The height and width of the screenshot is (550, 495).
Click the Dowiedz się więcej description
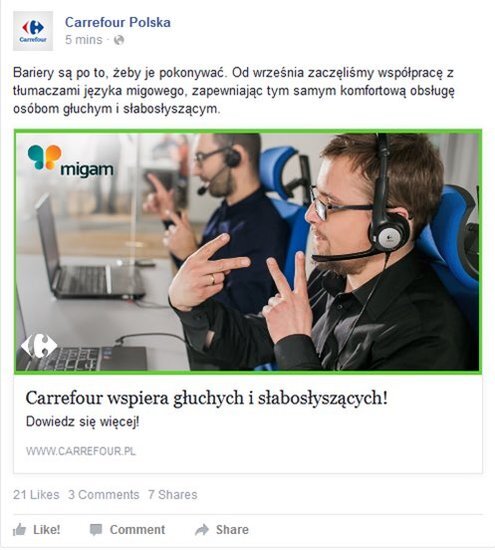82,422
